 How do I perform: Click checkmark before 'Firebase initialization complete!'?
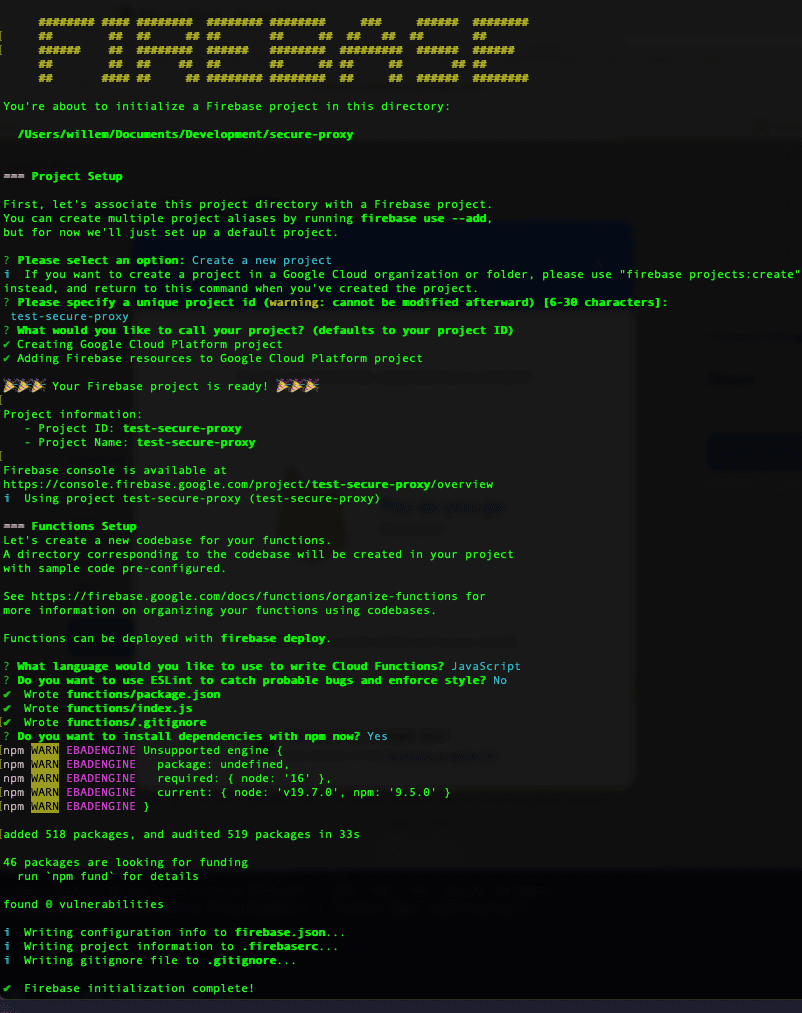tap(7, 988)
